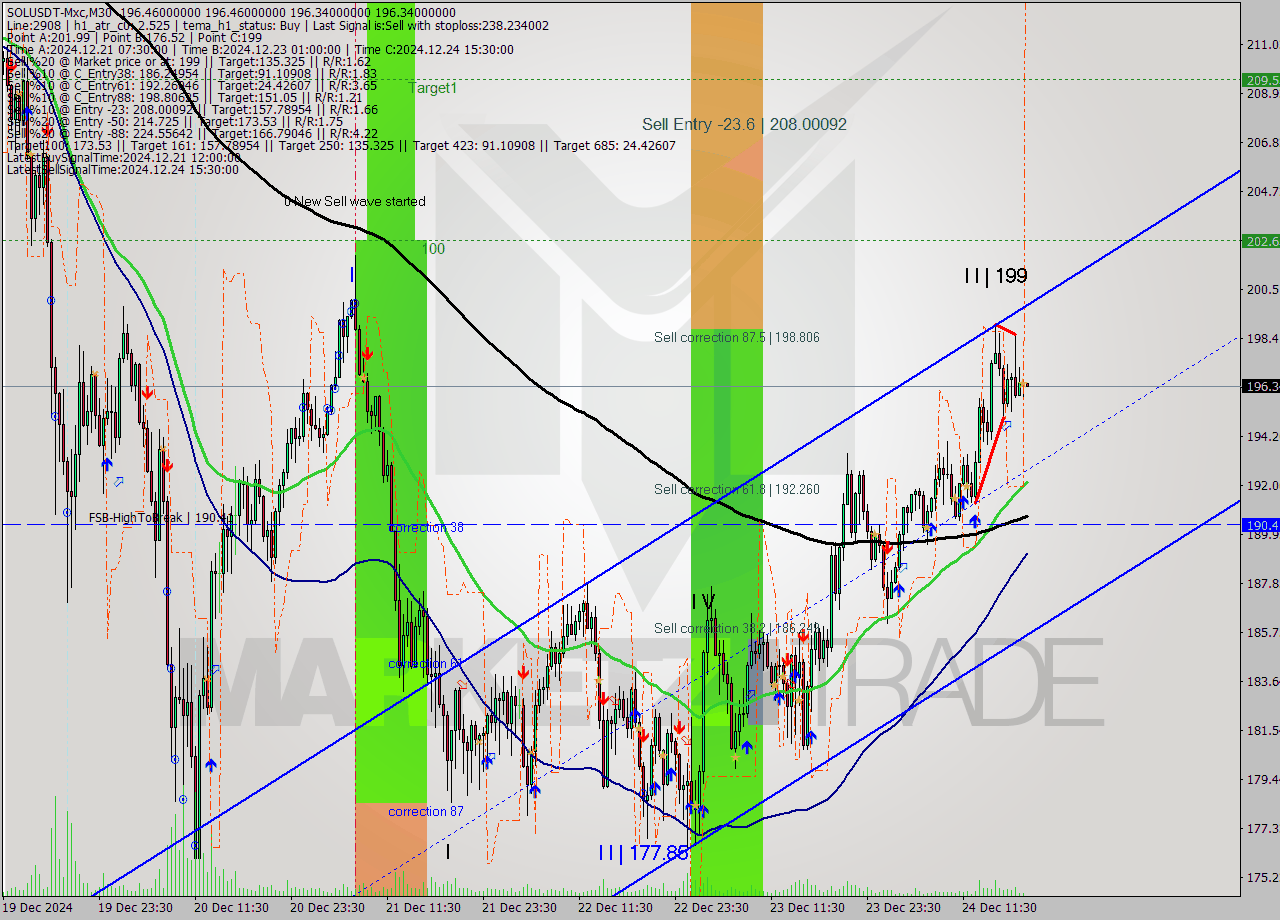
Task: Click the green 209.5 price tag
Action: 1260,80
